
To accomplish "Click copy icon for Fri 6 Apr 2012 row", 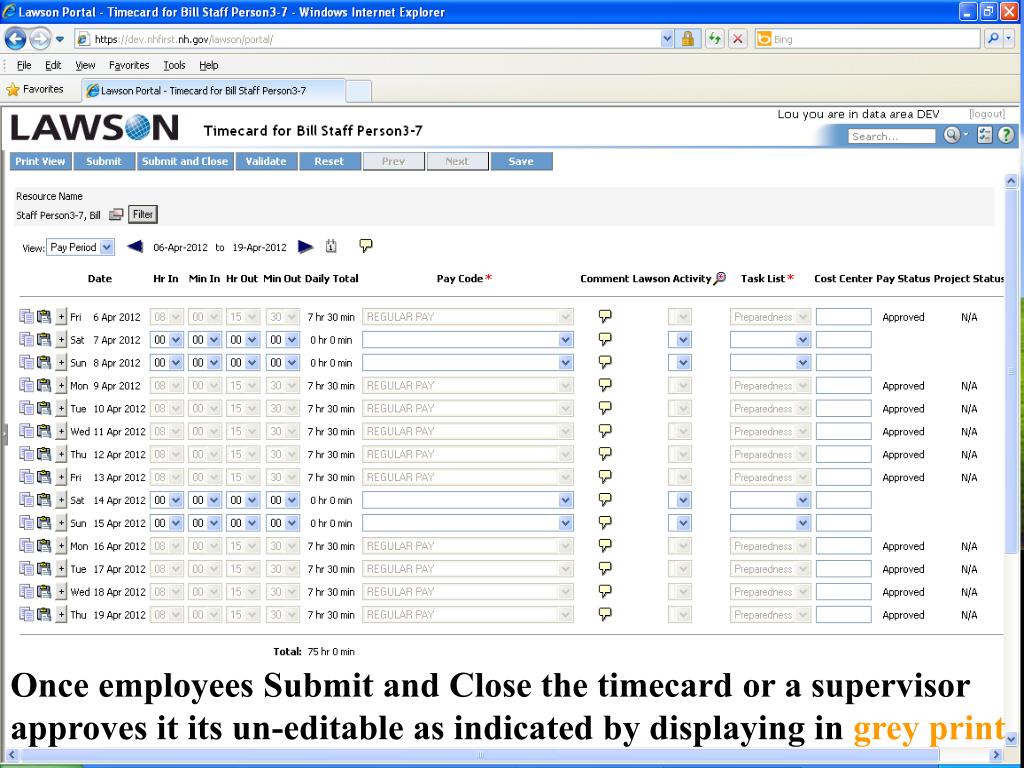I will coord(26,317).
